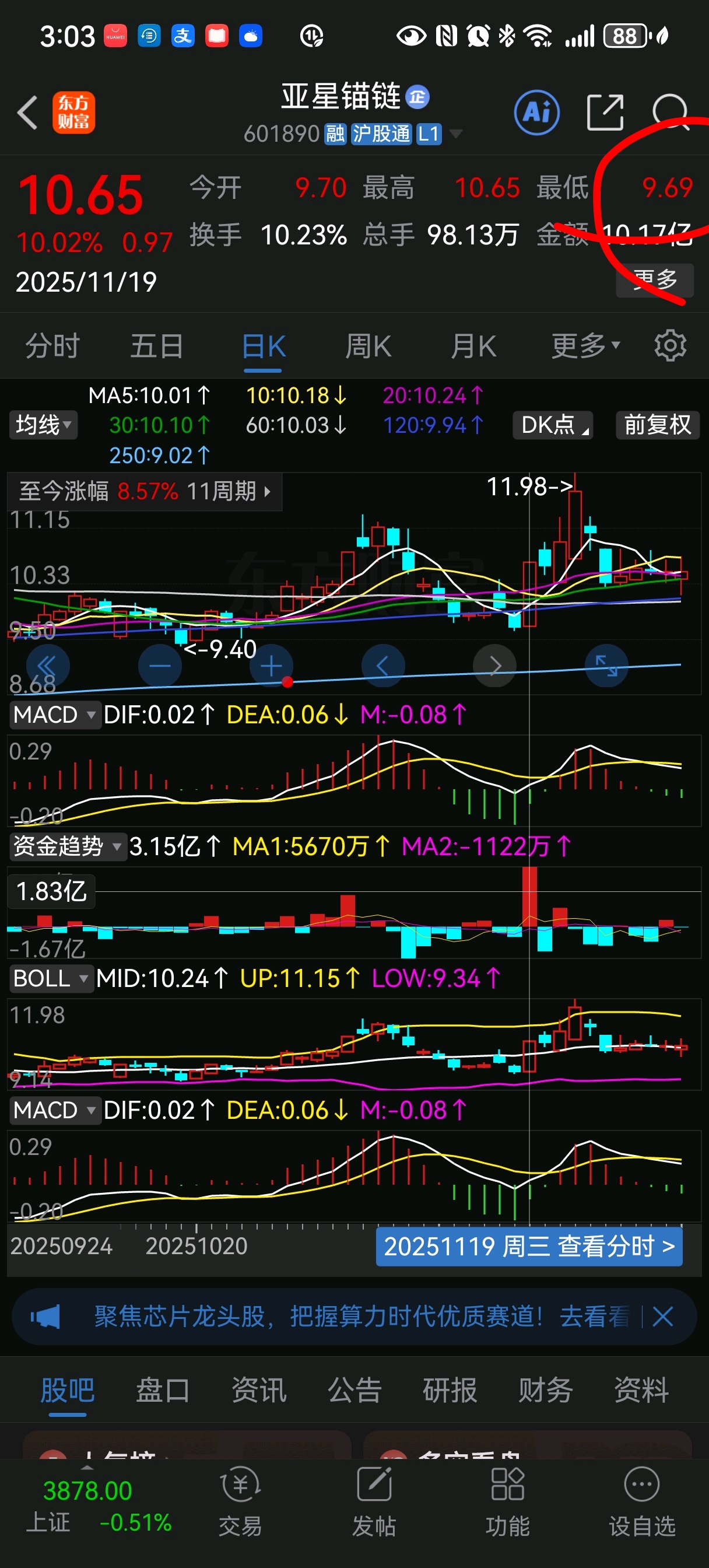Image resolution: width=709 pixels, height=1568 pixels.
Task: Expand stock code dropdown arrow after L1
Action: [x=455, y=134]
